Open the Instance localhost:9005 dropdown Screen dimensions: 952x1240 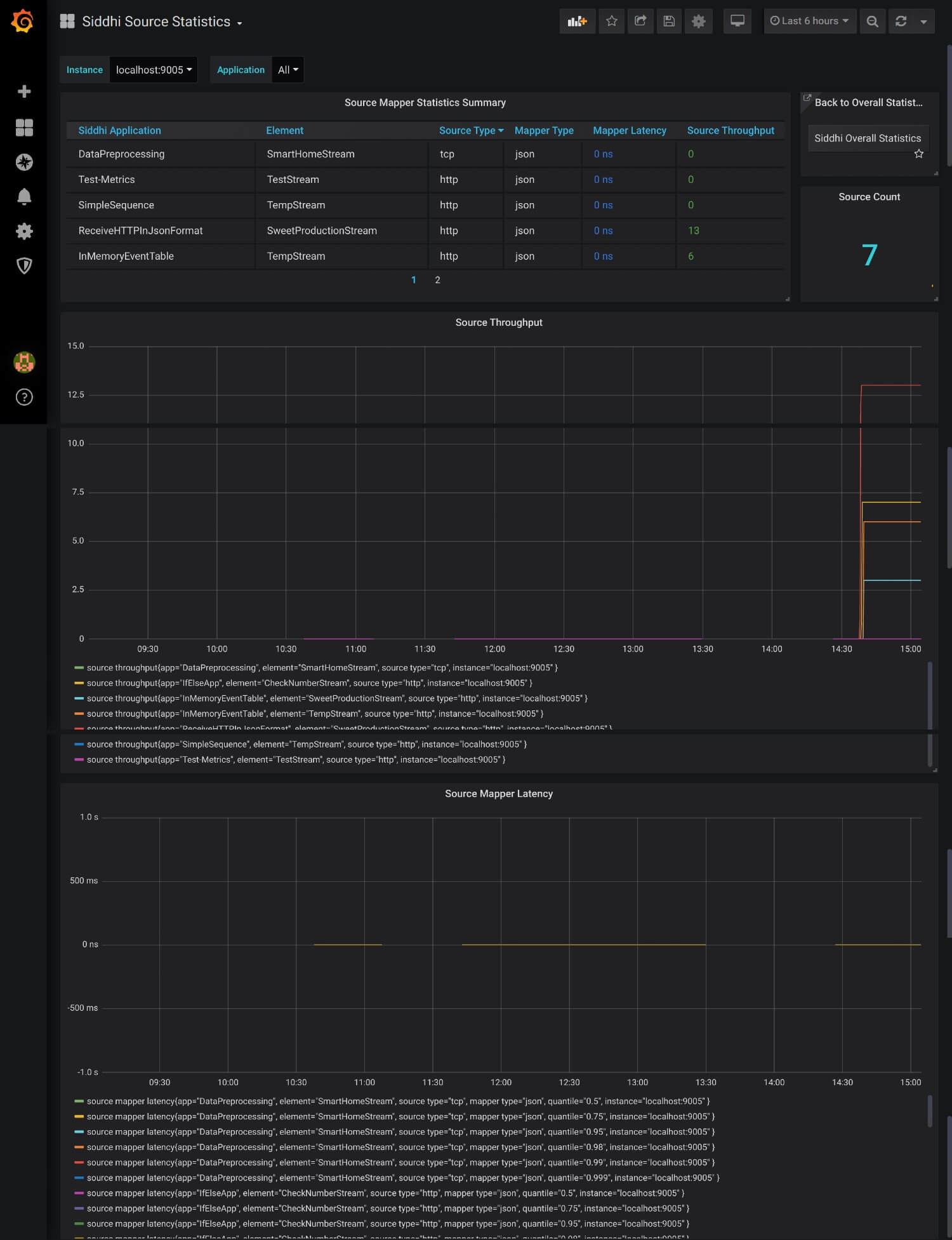(154, 70)
